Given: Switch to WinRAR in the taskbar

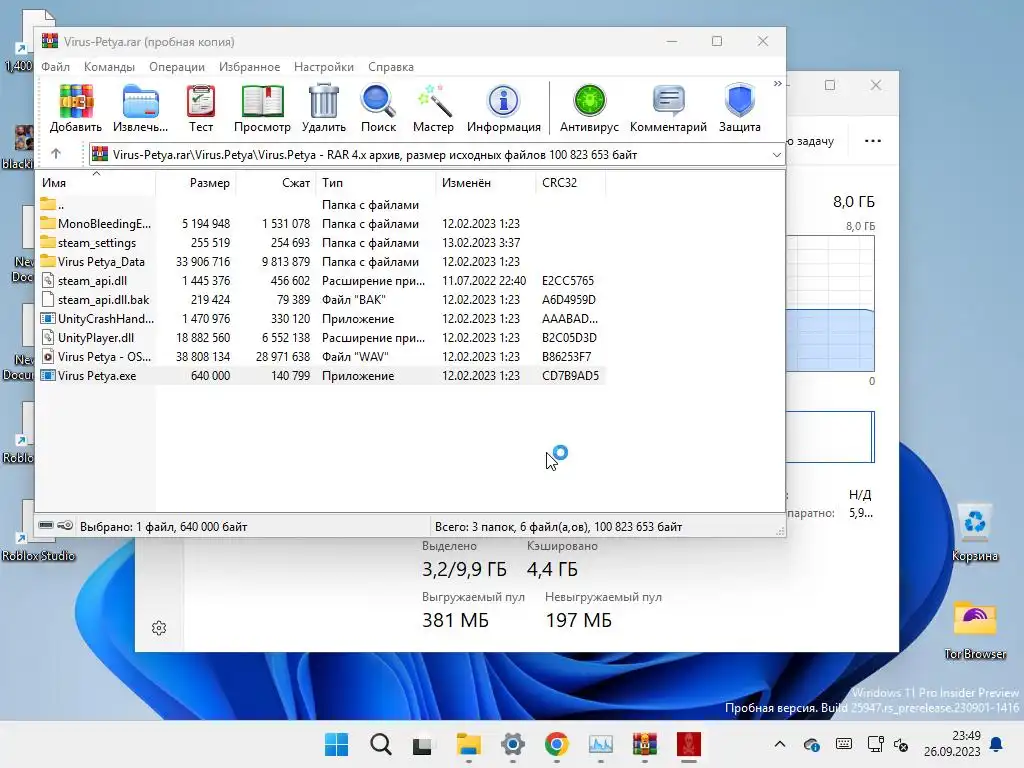Looking at the screenshot, I should click(x=645, y=744).
